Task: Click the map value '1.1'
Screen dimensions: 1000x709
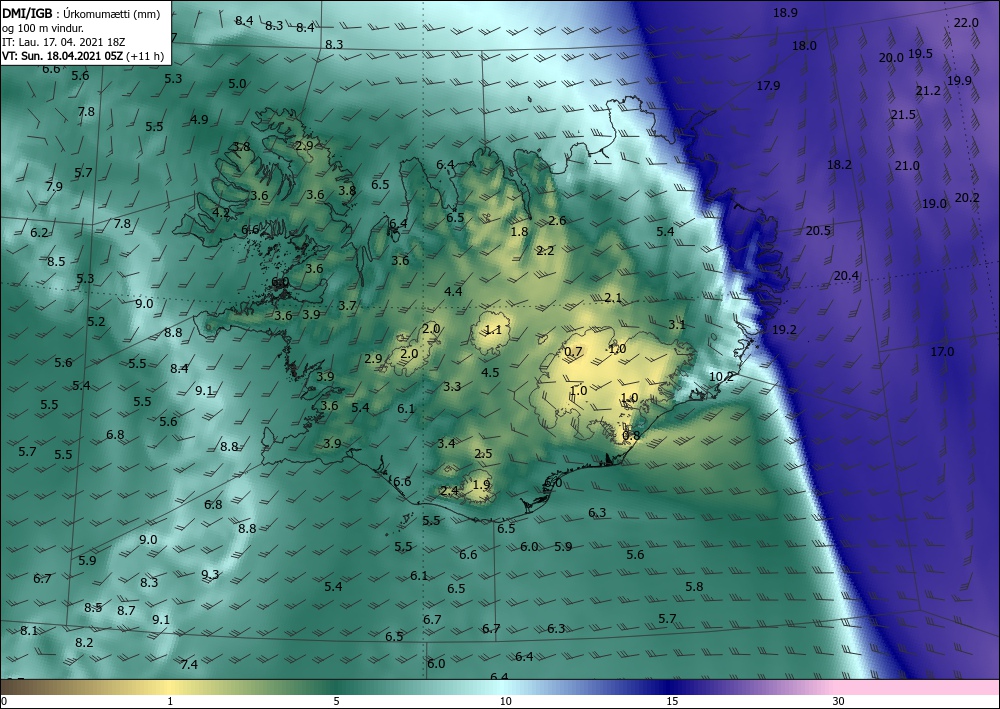Action: pyautogui.click(x=493, y=330)
